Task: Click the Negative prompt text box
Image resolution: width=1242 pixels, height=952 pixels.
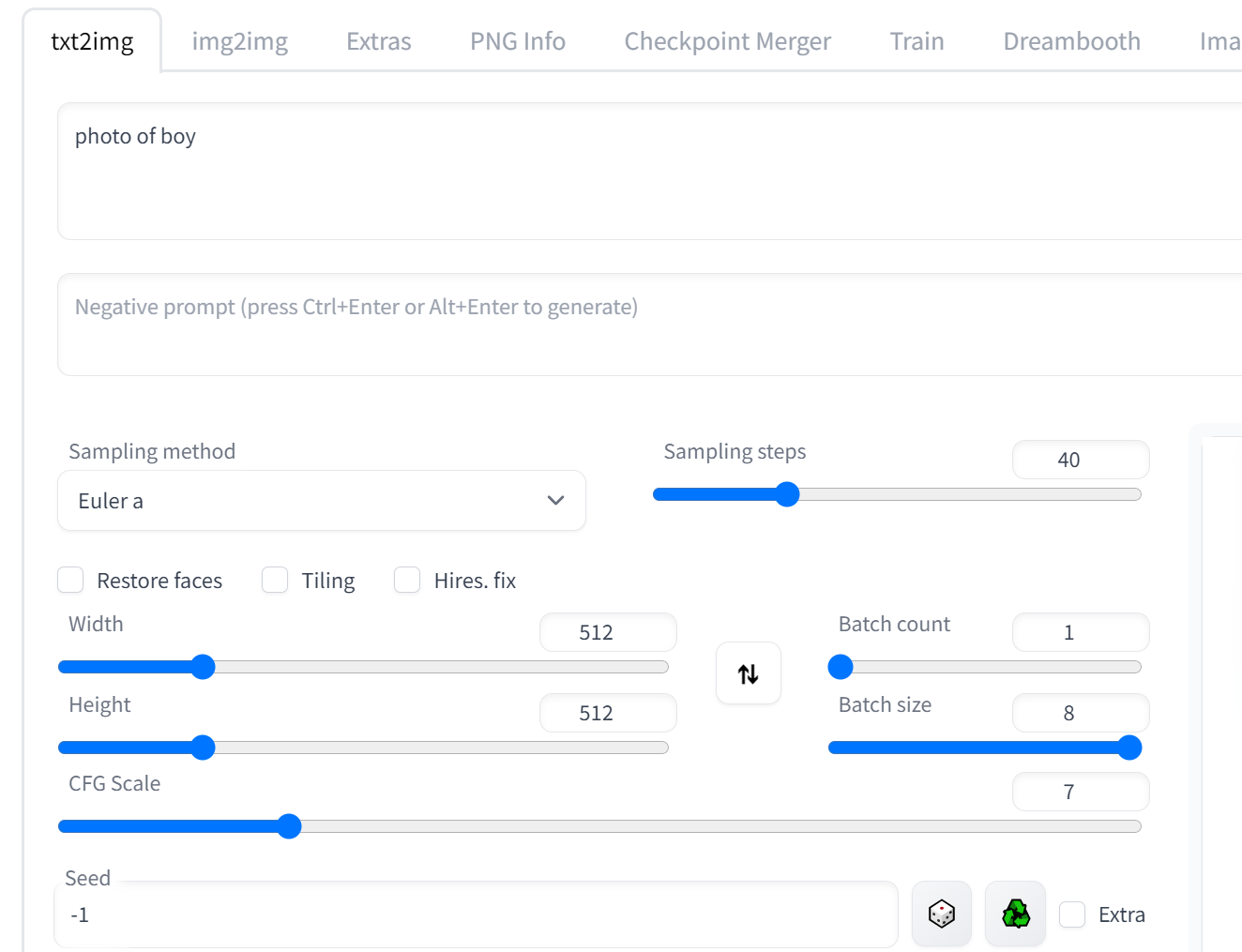Action: pyautogui.click(x=647, y=325)
